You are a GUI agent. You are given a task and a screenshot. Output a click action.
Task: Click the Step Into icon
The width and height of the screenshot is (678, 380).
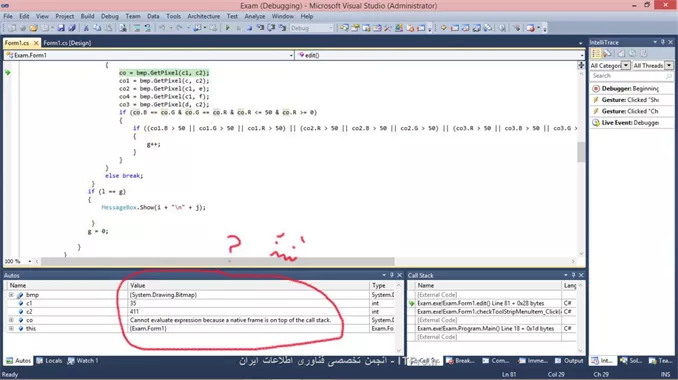[x=260, y=28]
